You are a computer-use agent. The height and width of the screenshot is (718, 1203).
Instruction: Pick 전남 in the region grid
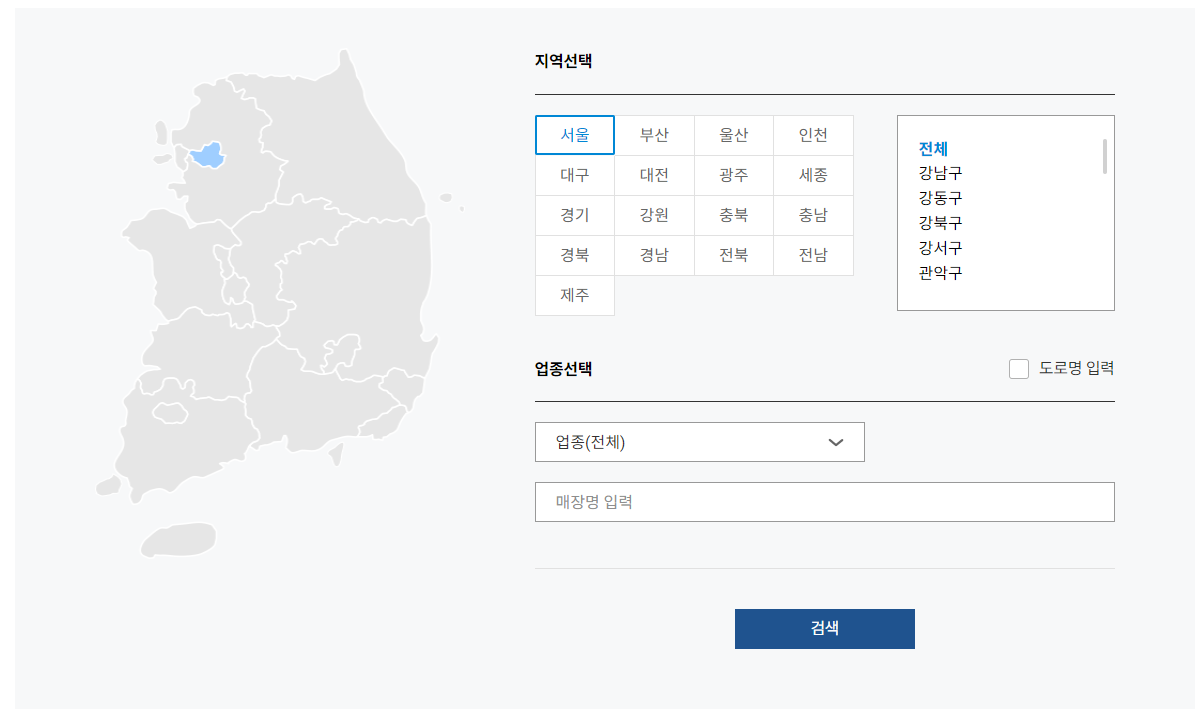tap(813, 255)
